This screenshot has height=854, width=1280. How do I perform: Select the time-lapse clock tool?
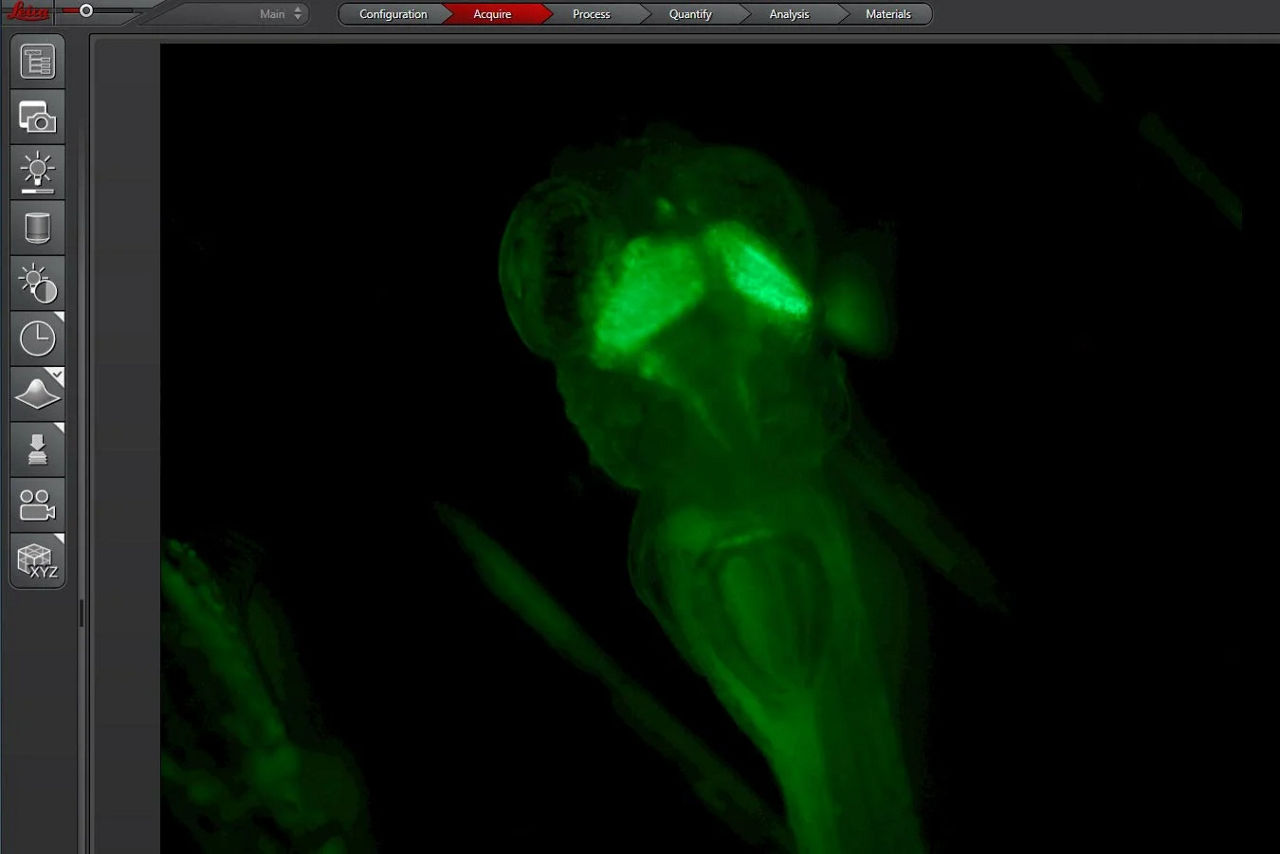point(37,337)
